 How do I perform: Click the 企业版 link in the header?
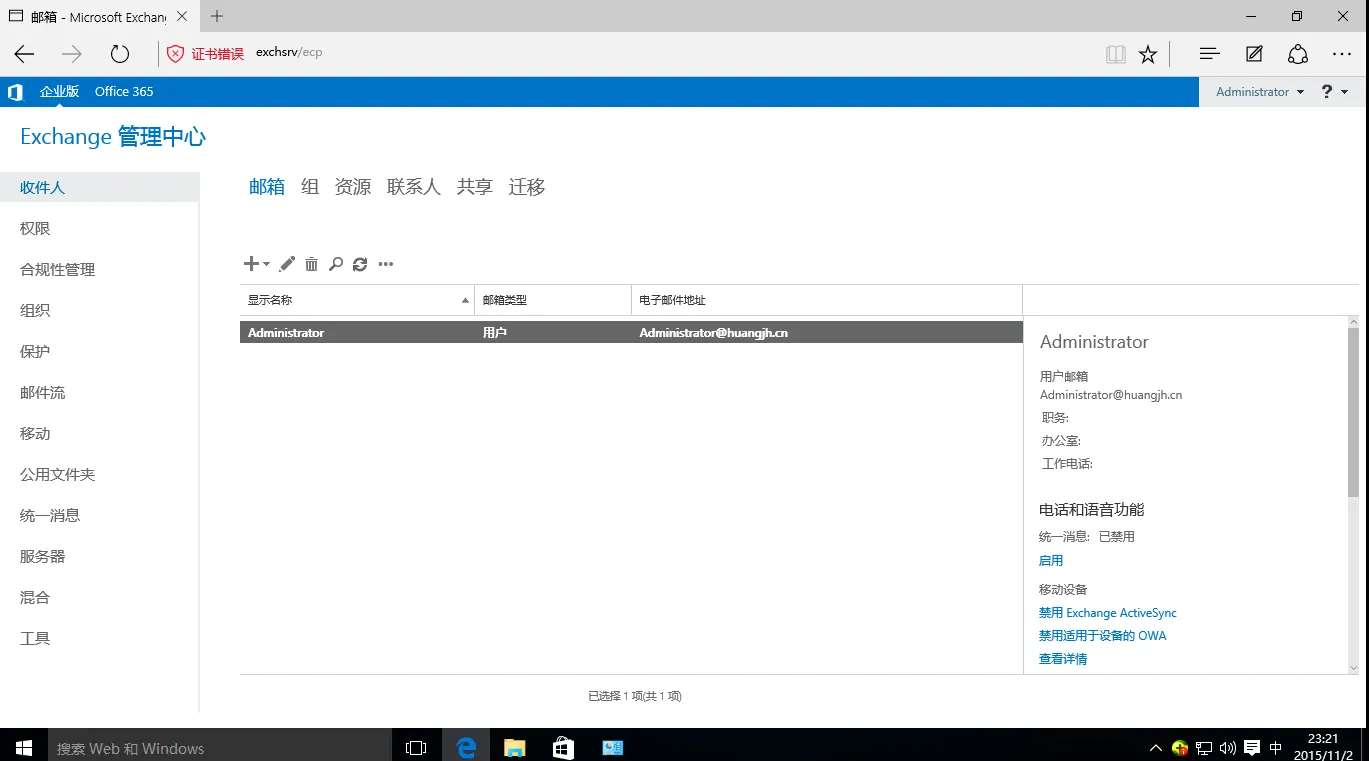59,92
